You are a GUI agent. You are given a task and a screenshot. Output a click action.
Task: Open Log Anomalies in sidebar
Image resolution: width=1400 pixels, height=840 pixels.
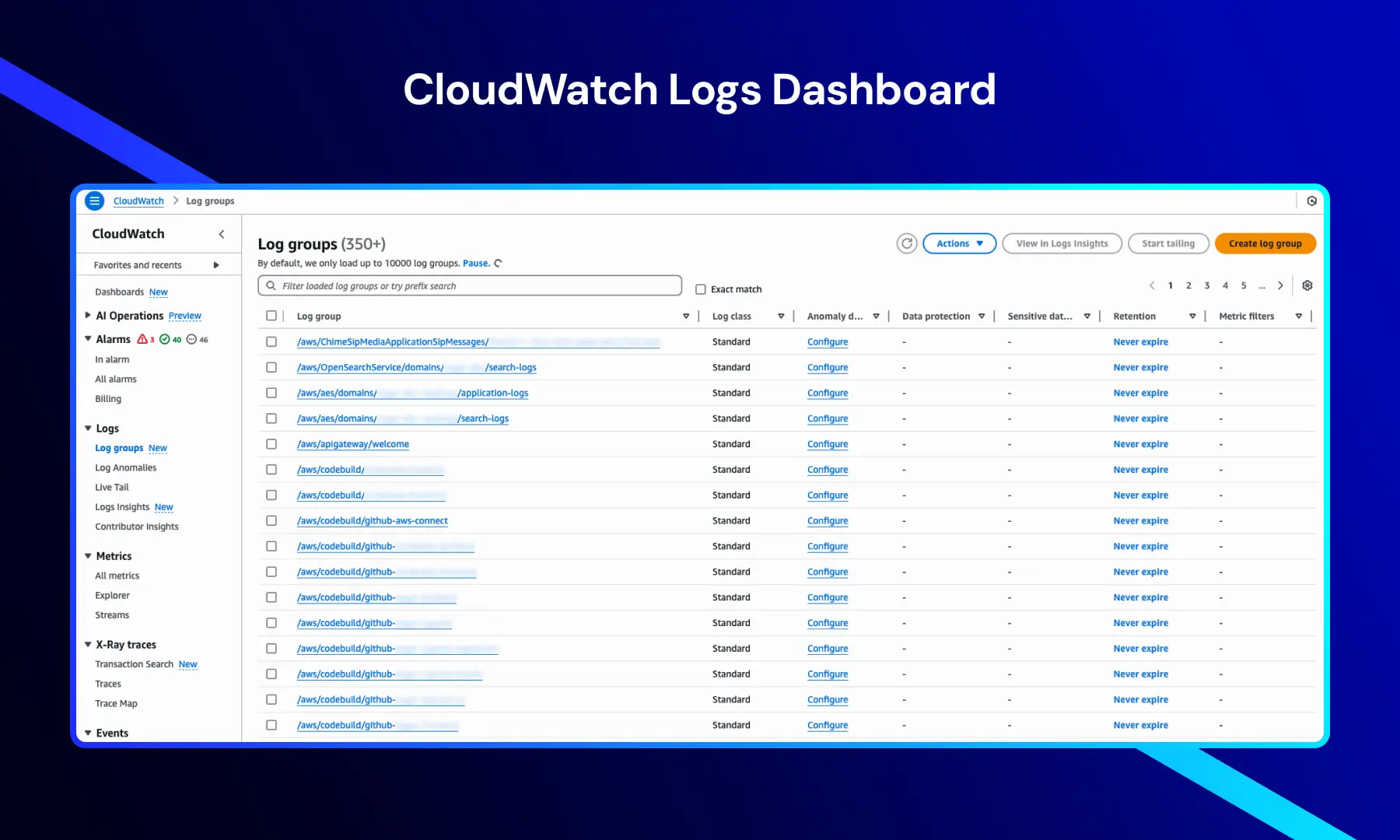click(x=126, y=467)
